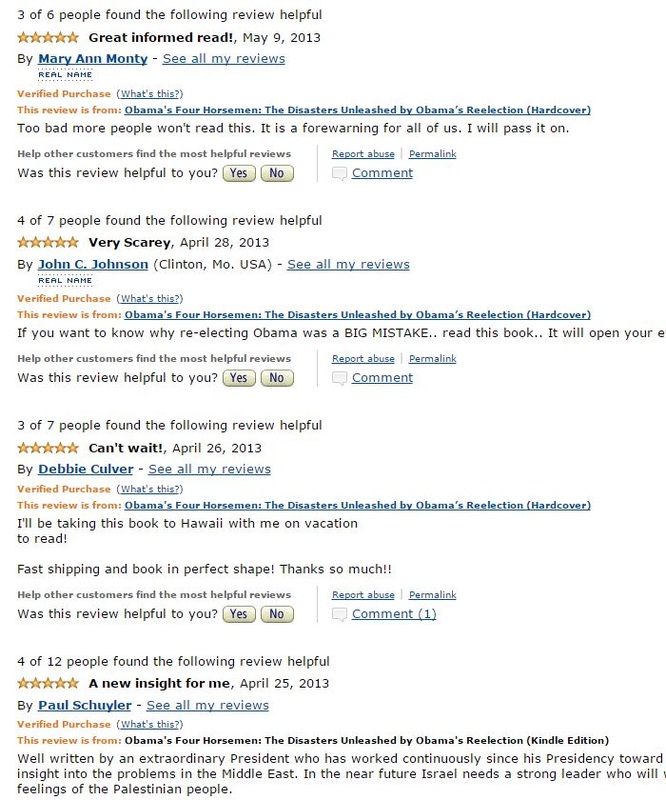Screen dimensions: 666x800
Task: Click 'Yes' for Mary Ann Monty's review helpfulness
Action: (238, 173)
